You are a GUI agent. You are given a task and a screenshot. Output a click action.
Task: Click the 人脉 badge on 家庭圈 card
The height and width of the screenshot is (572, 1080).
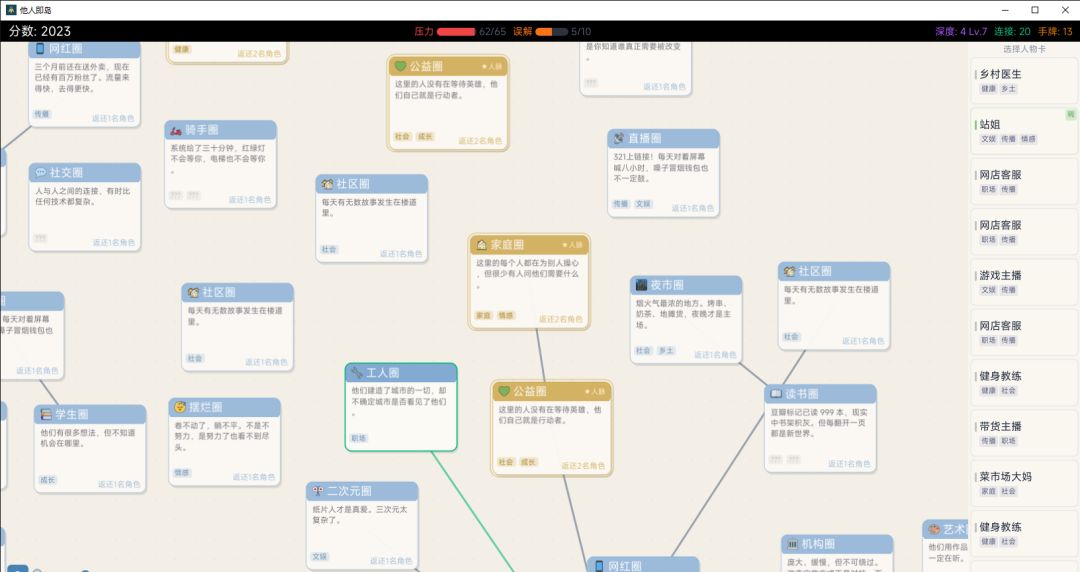coord(572,245)
